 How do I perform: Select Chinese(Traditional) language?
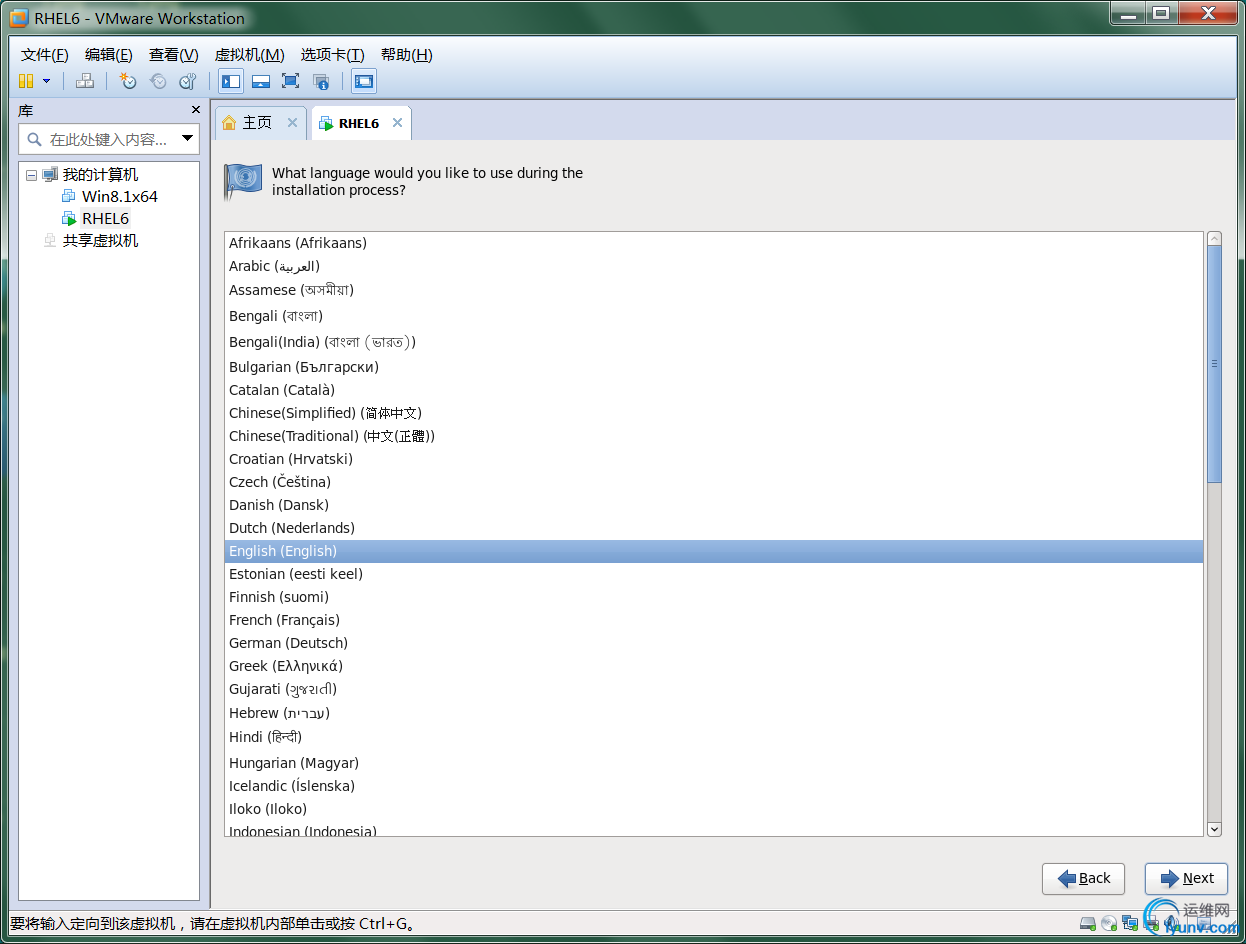714,436
